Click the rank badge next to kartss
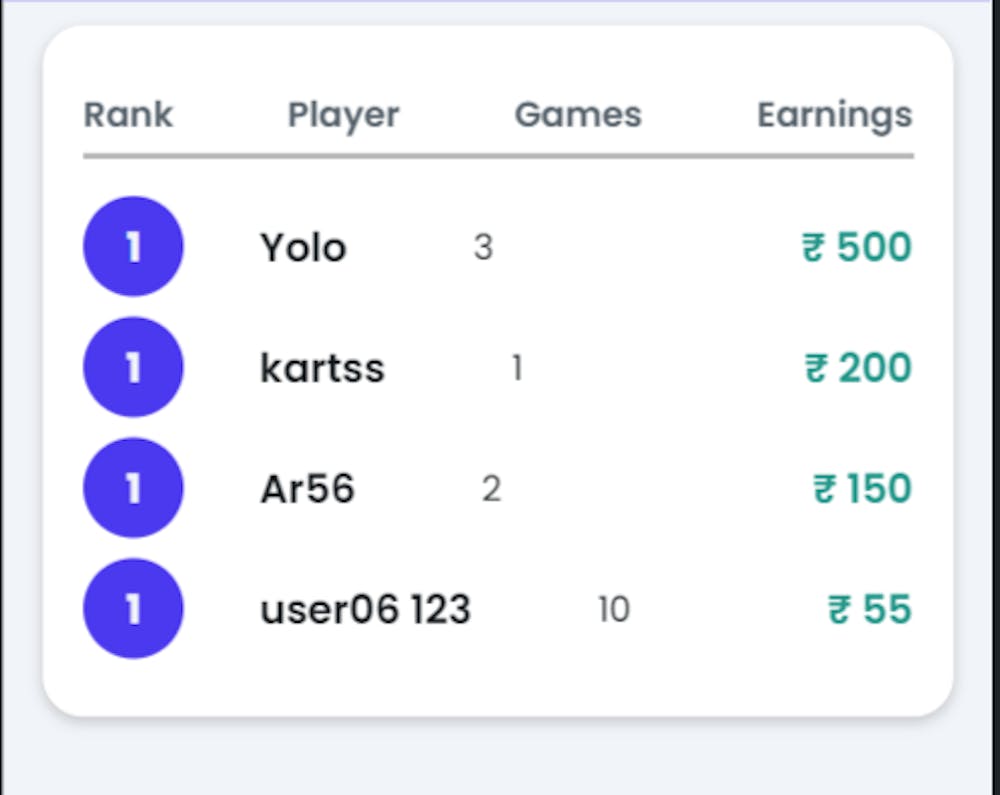Screen dimensions: 1000x795 [133, 367]
